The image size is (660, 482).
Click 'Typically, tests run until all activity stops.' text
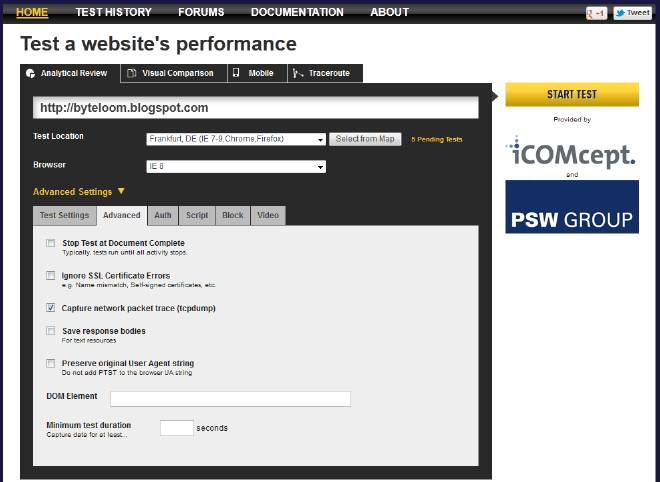125,253
